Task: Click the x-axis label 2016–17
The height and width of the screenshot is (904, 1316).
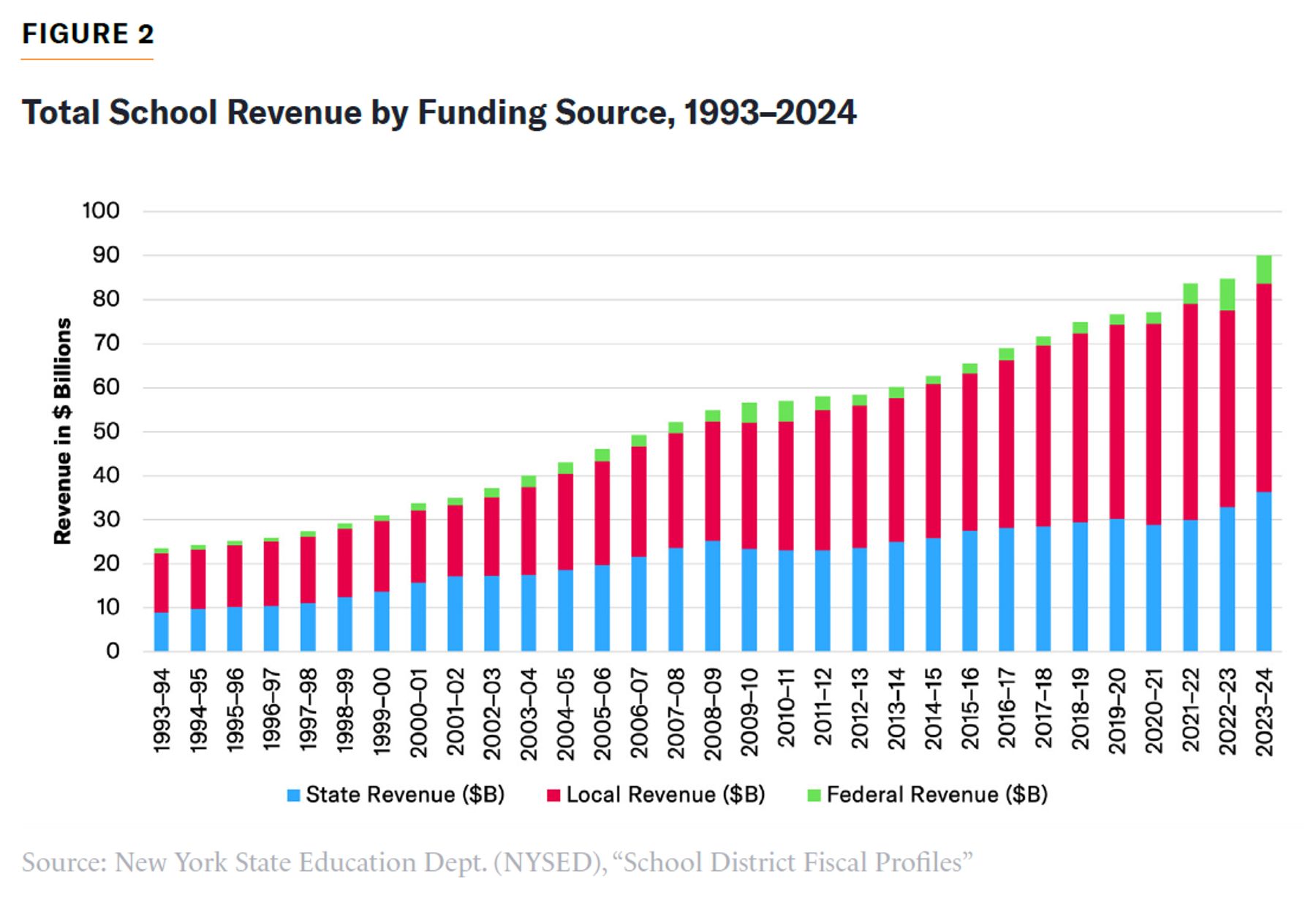Action: click(1006, 708)
